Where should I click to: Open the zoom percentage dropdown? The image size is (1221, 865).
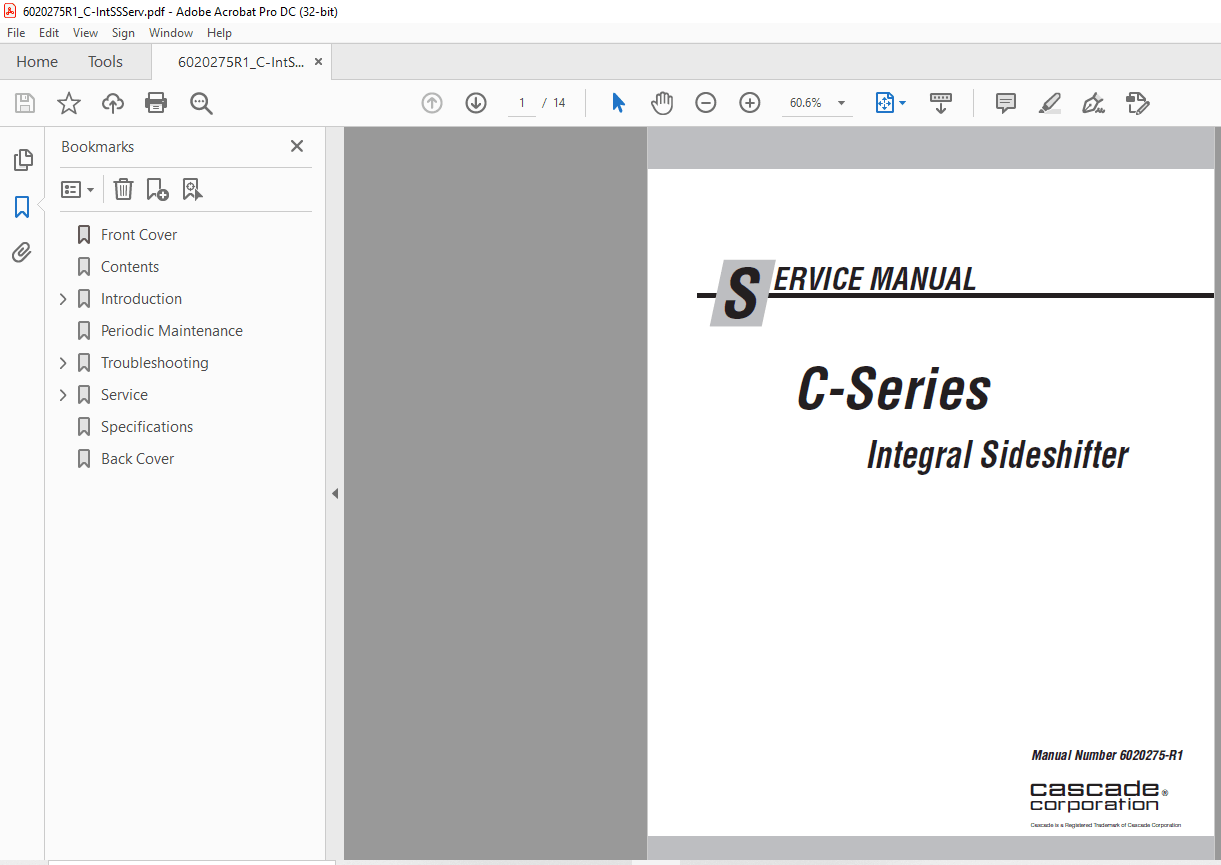tap(841, 103)
